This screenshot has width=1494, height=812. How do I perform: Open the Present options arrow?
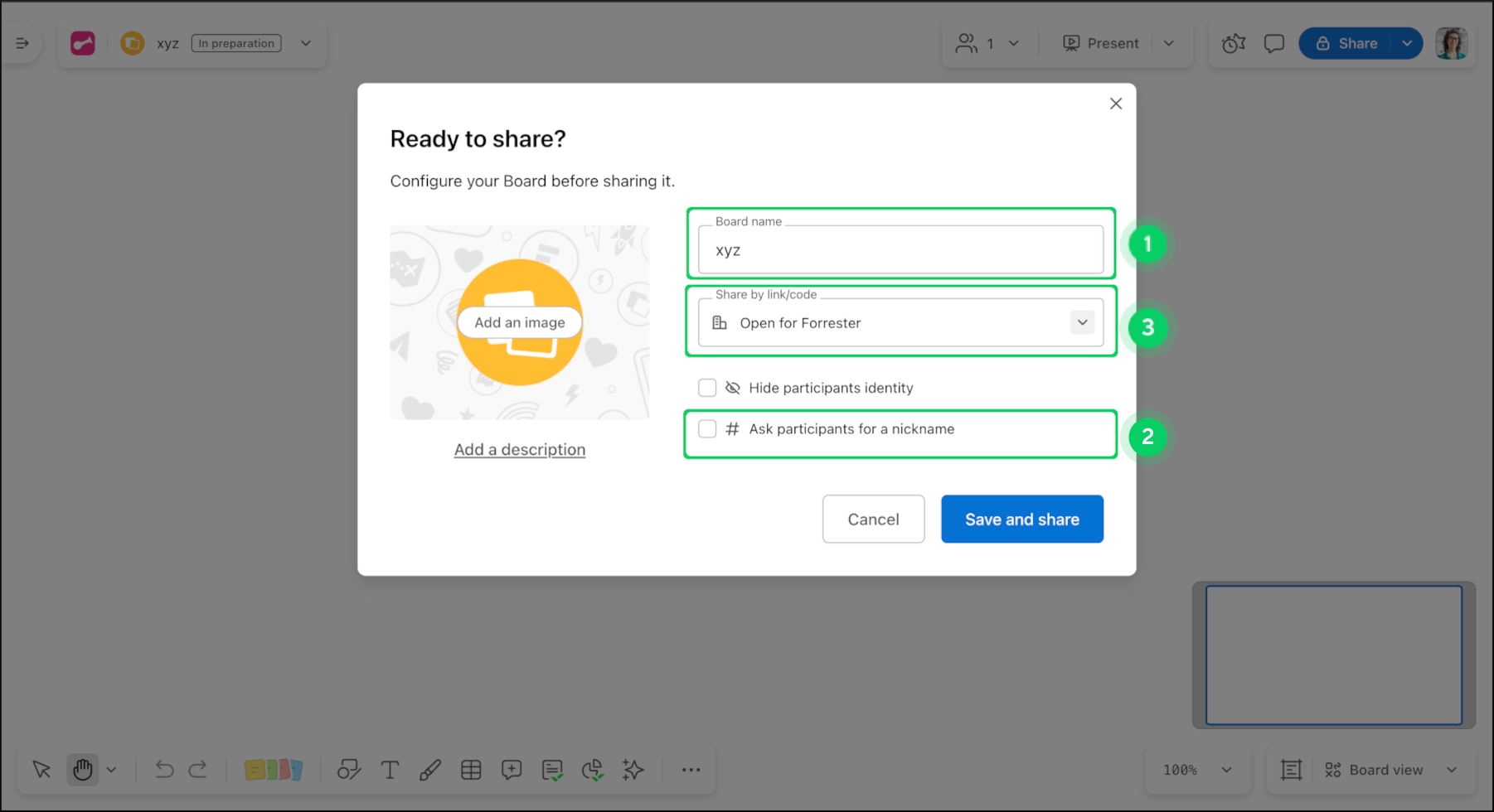[x=1169, y=43]
